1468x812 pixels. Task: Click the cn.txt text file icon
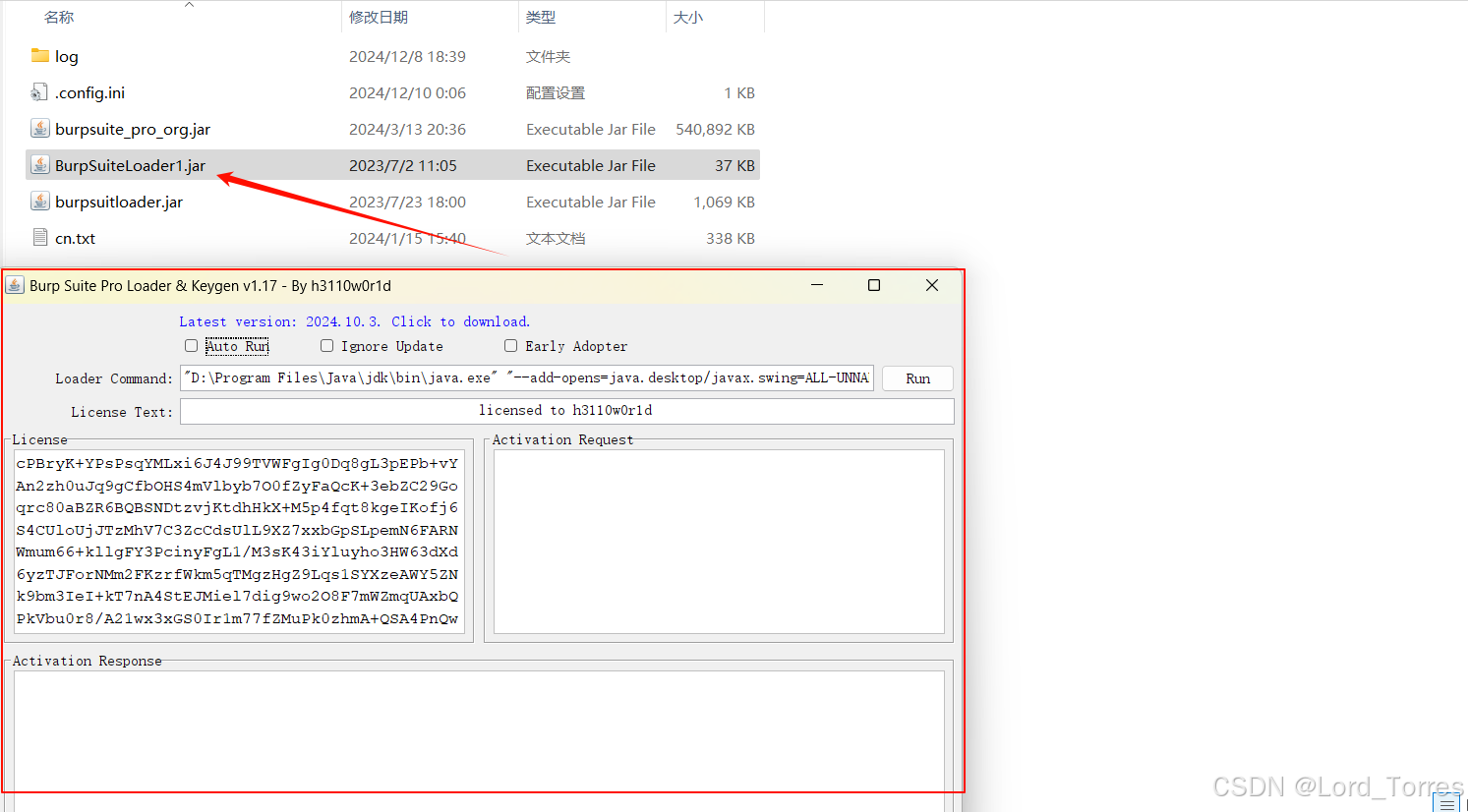[x=40, y=238]
